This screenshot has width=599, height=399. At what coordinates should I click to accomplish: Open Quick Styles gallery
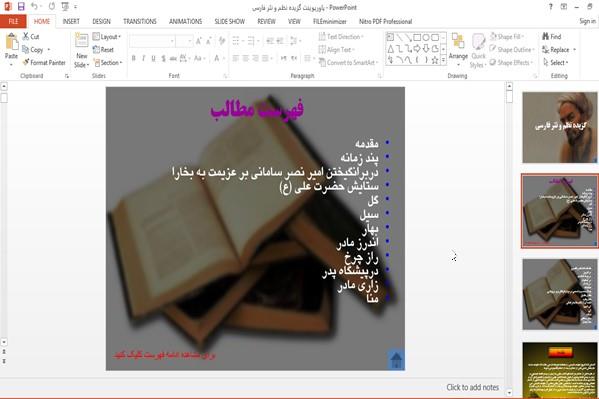click(x=478, y=50)
